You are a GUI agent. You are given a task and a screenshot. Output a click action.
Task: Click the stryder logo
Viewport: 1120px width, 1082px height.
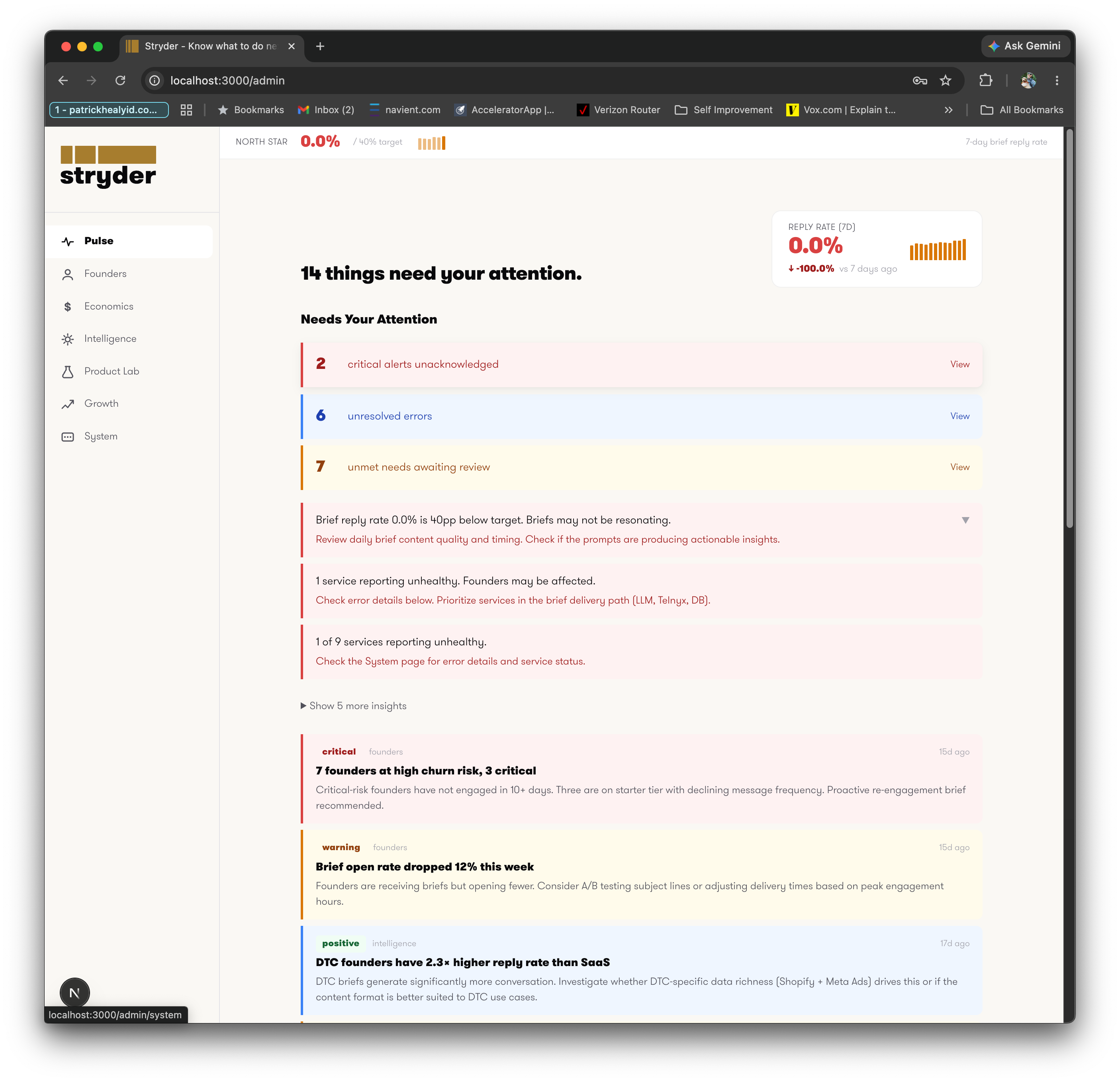(108, 167)
